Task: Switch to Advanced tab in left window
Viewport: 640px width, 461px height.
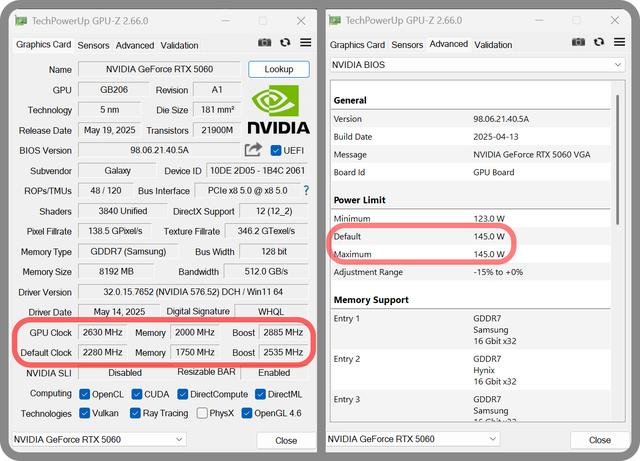Action: click(135, 45)
